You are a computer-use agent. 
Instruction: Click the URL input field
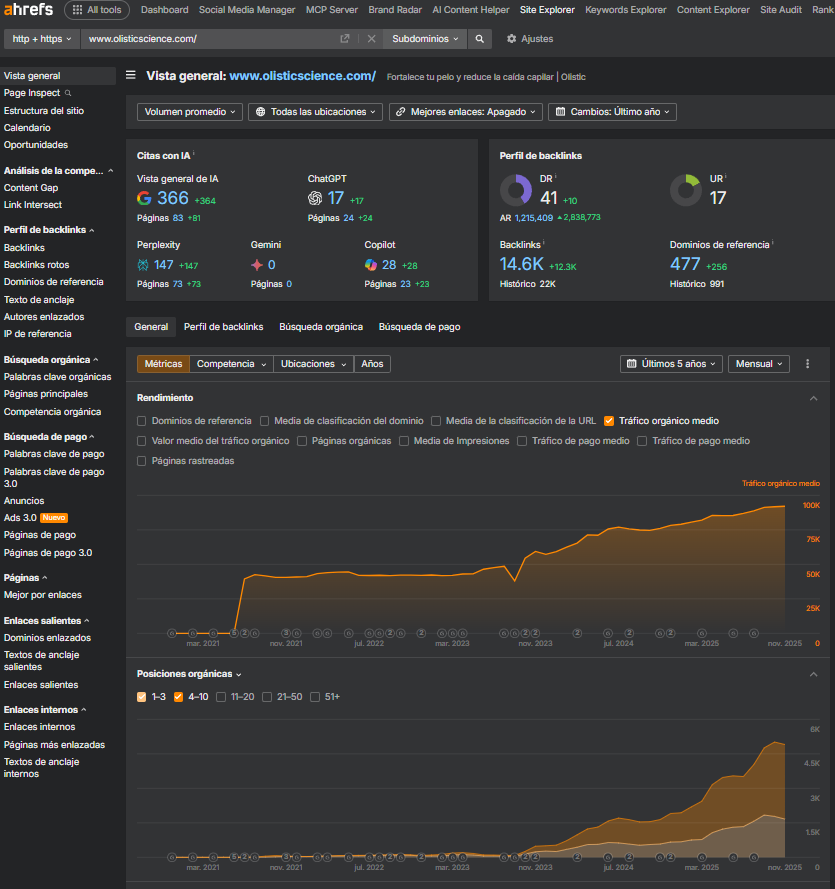coord(210,39)
